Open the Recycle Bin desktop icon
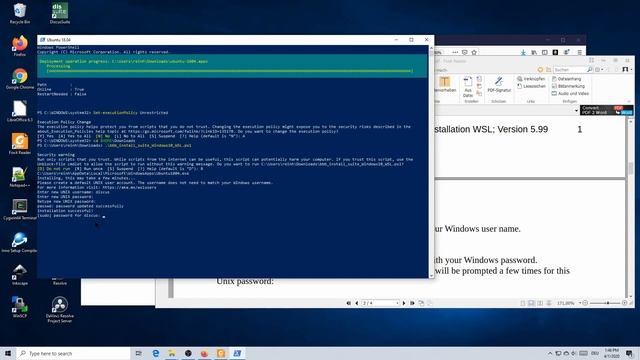640x360 pixels. 20,13
